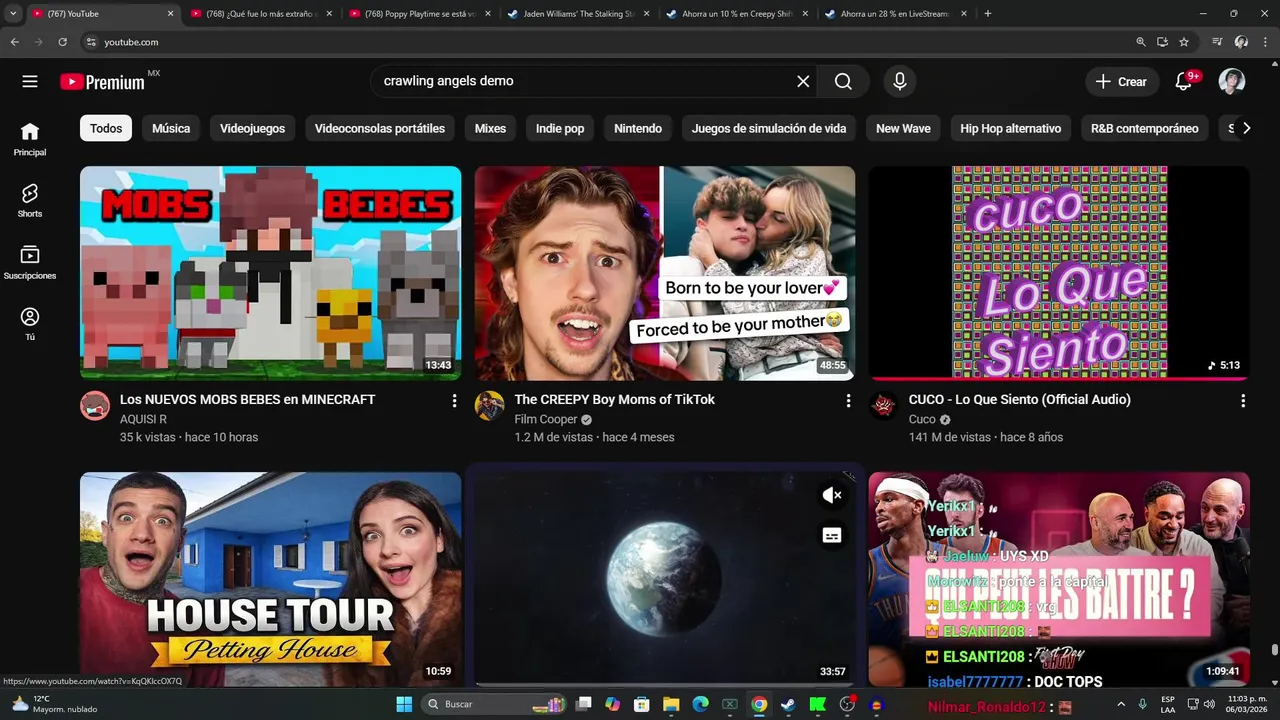This screenshot has height=720, width=1280.
Task: Open Steam from the taskbar
Action: 788,704
